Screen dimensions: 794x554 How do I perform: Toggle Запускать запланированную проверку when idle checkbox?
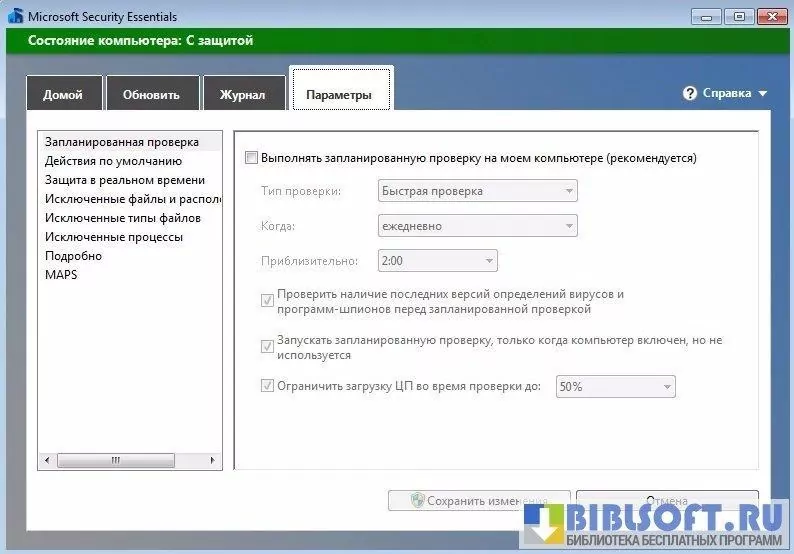267,346
